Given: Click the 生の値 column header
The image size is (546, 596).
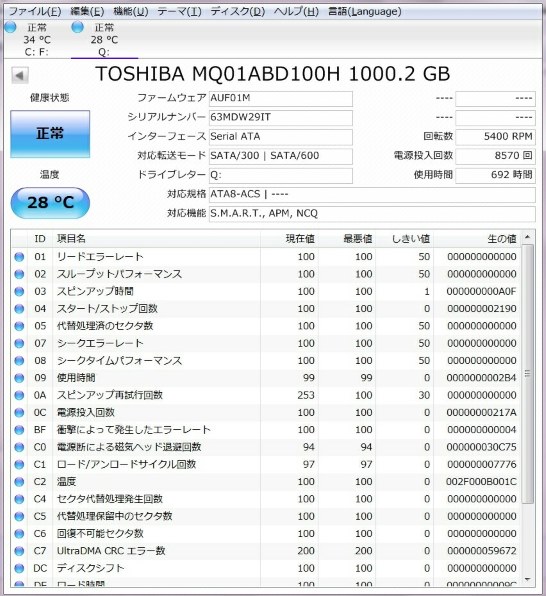Looking at the screenshot, I should pyautogui.click(x=477, y=239).
